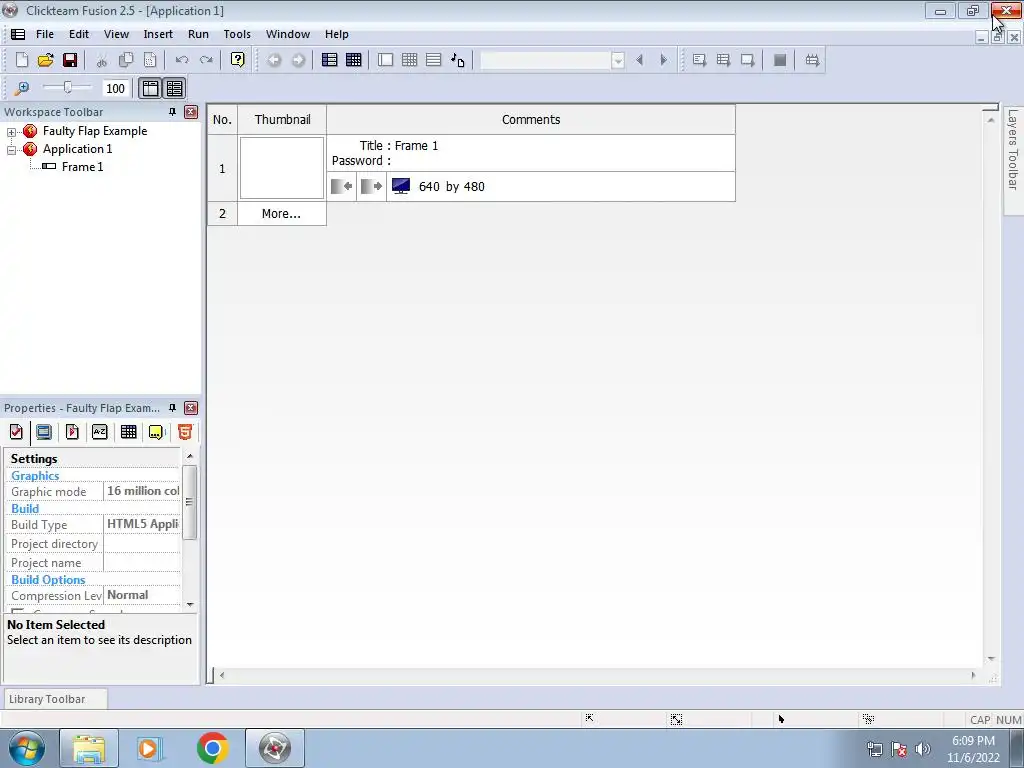Open the Window properties tab icon
Image resolution: width=1024 pixels, height=768 pixels.
44,432
